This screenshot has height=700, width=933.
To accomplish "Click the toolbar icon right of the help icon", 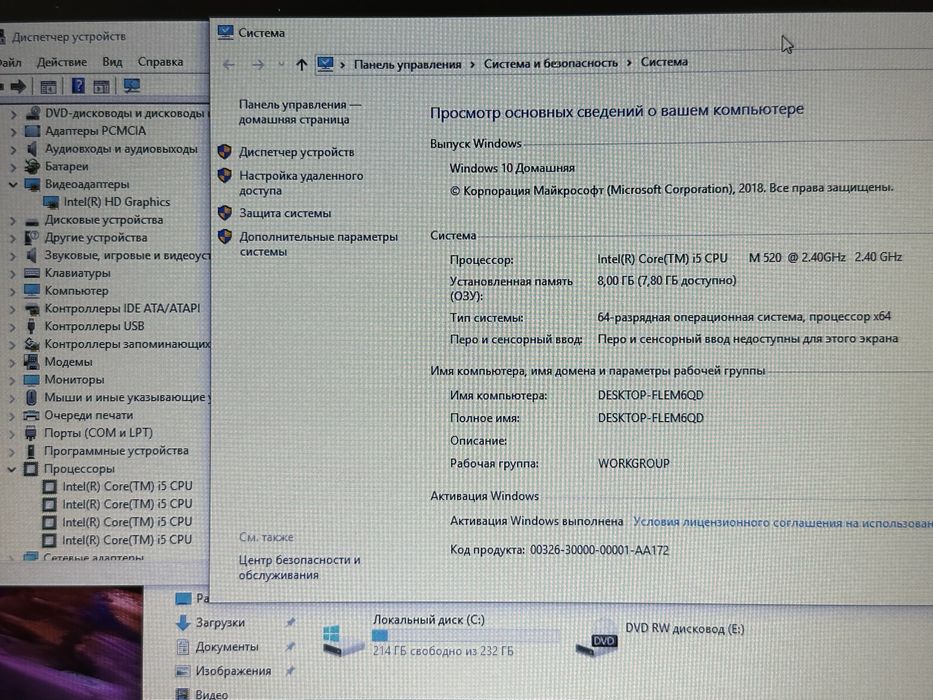I will click(x=101, y=87).
